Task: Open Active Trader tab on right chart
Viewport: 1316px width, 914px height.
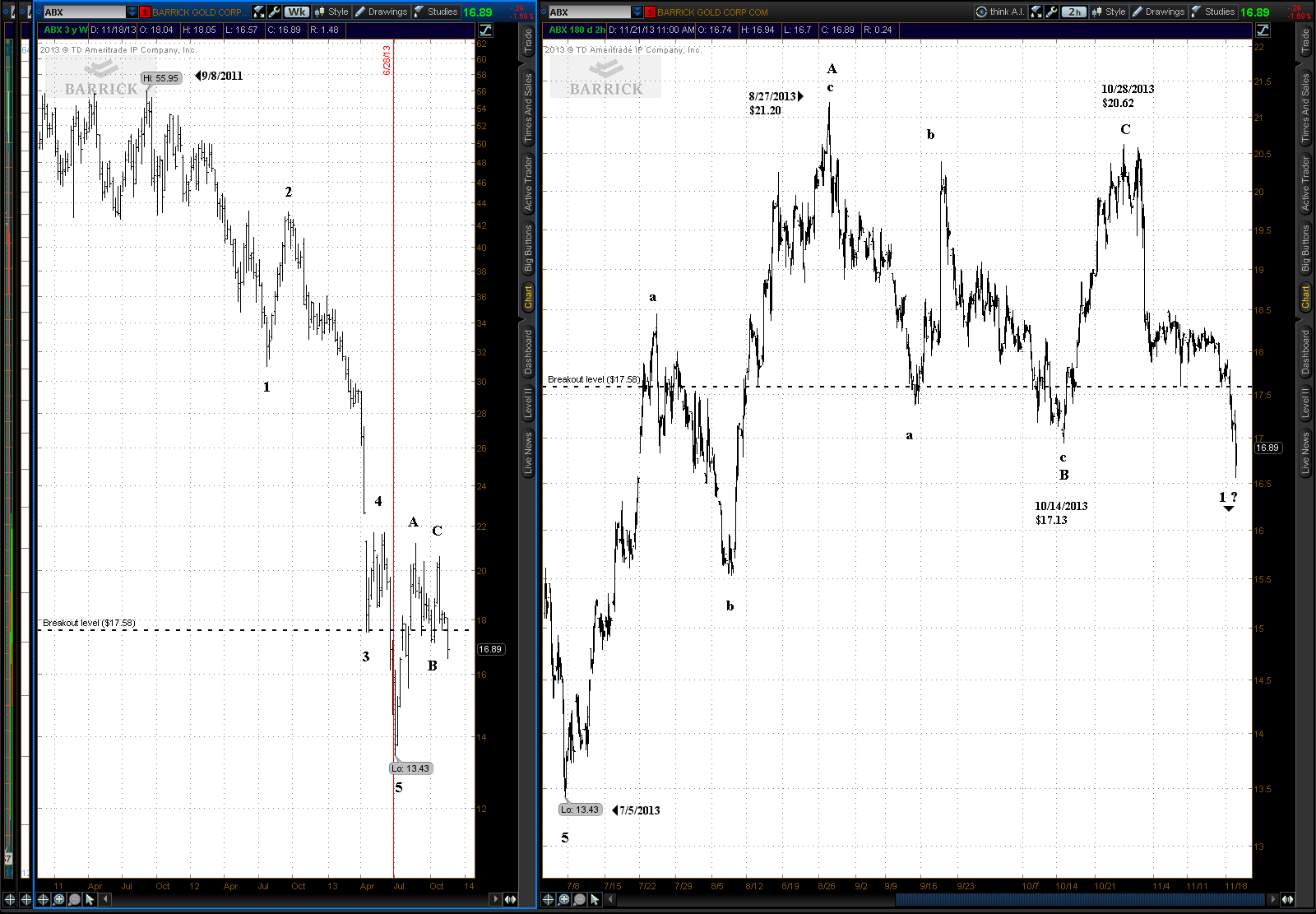Action: tap(1305, 184)
